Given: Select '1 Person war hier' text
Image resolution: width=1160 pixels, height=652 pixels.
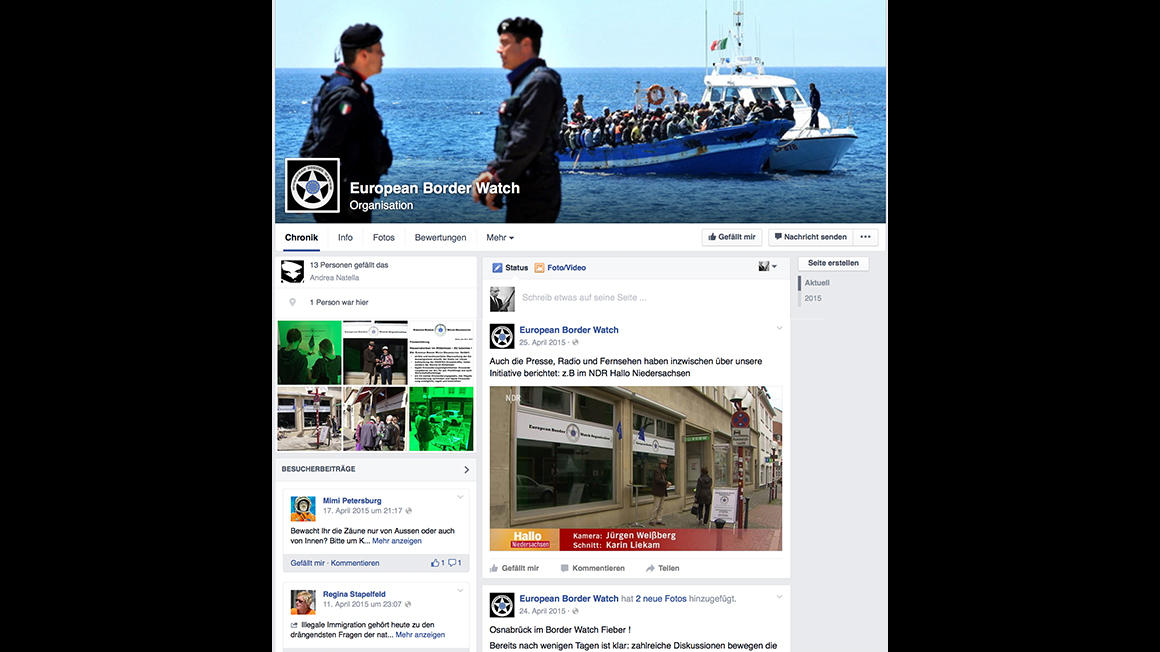Looking at the screenshot, I should 339,302.
